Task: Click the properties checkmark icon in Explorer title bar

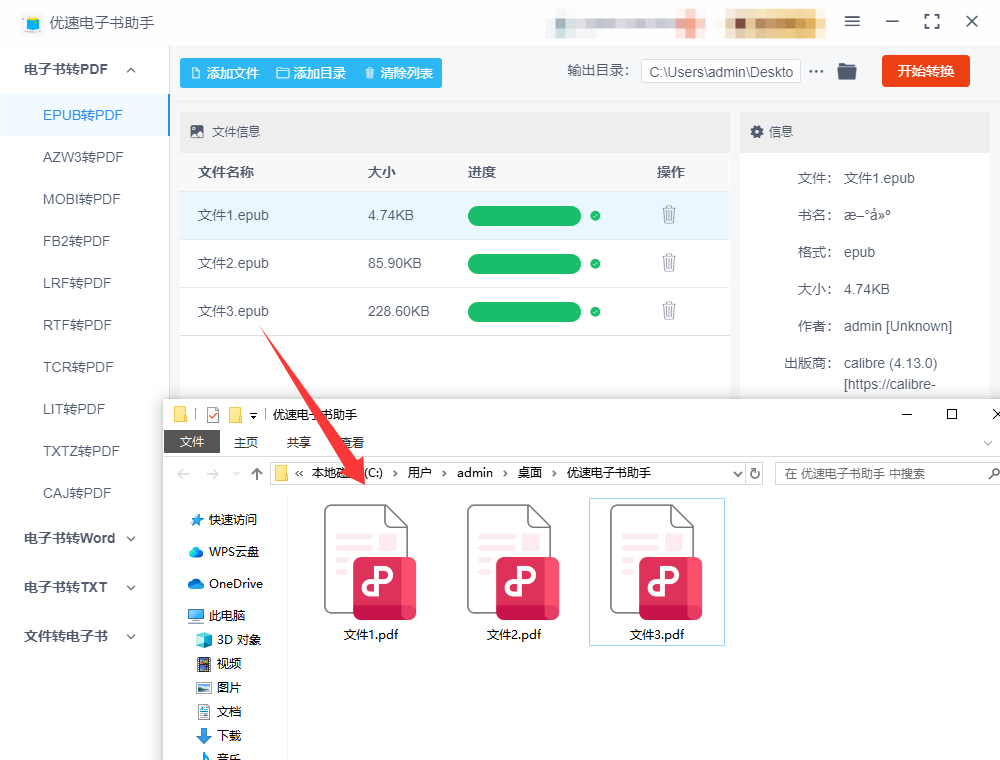Action: click(x=213, y=415)
